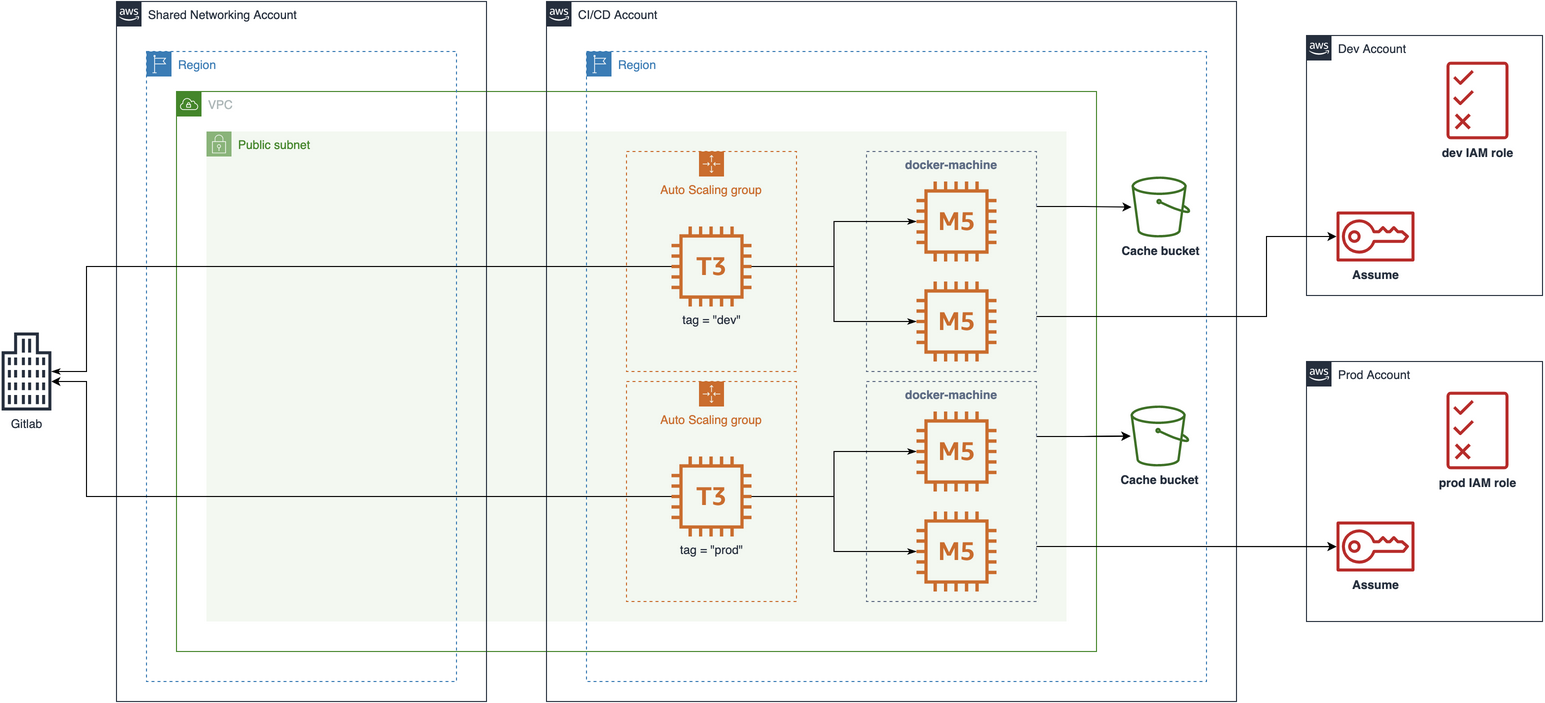1545x703 pixels.
Task: Click the dev IAM role policy icon
Action: 1476,100
